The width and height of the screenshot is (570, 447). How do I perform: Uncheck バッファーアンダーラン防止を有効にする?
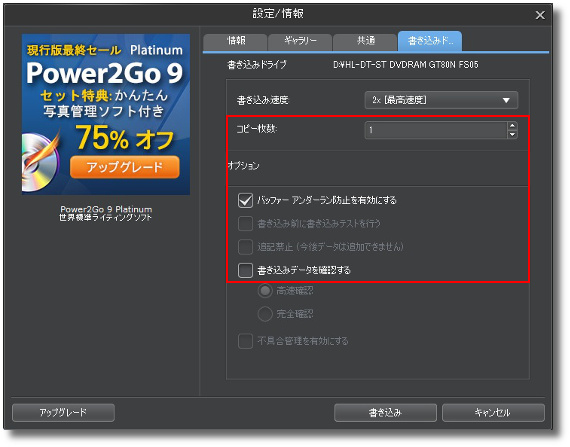[245, 200]
